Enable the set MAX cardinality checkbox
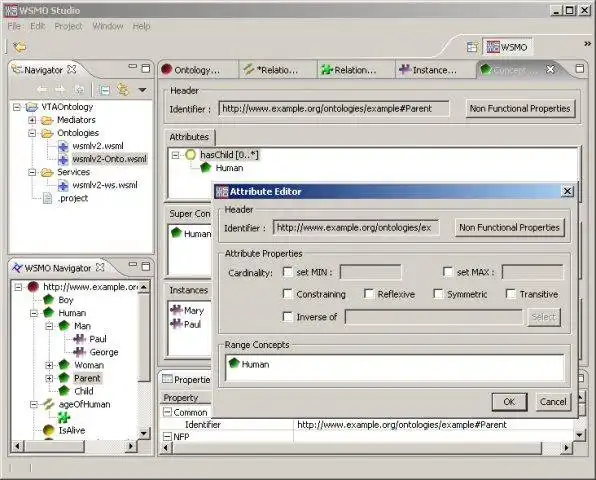The width and height of the screenshot is (596, 480). point(448,272)
